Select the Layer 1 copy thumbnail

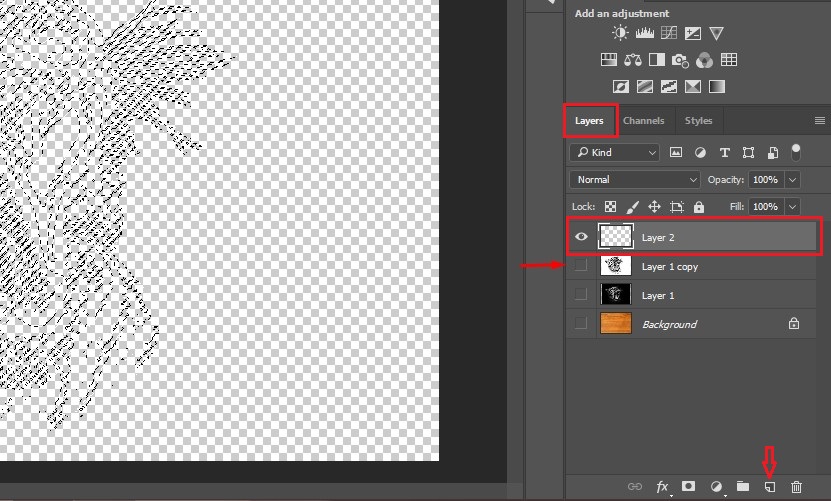pos(616,265)
